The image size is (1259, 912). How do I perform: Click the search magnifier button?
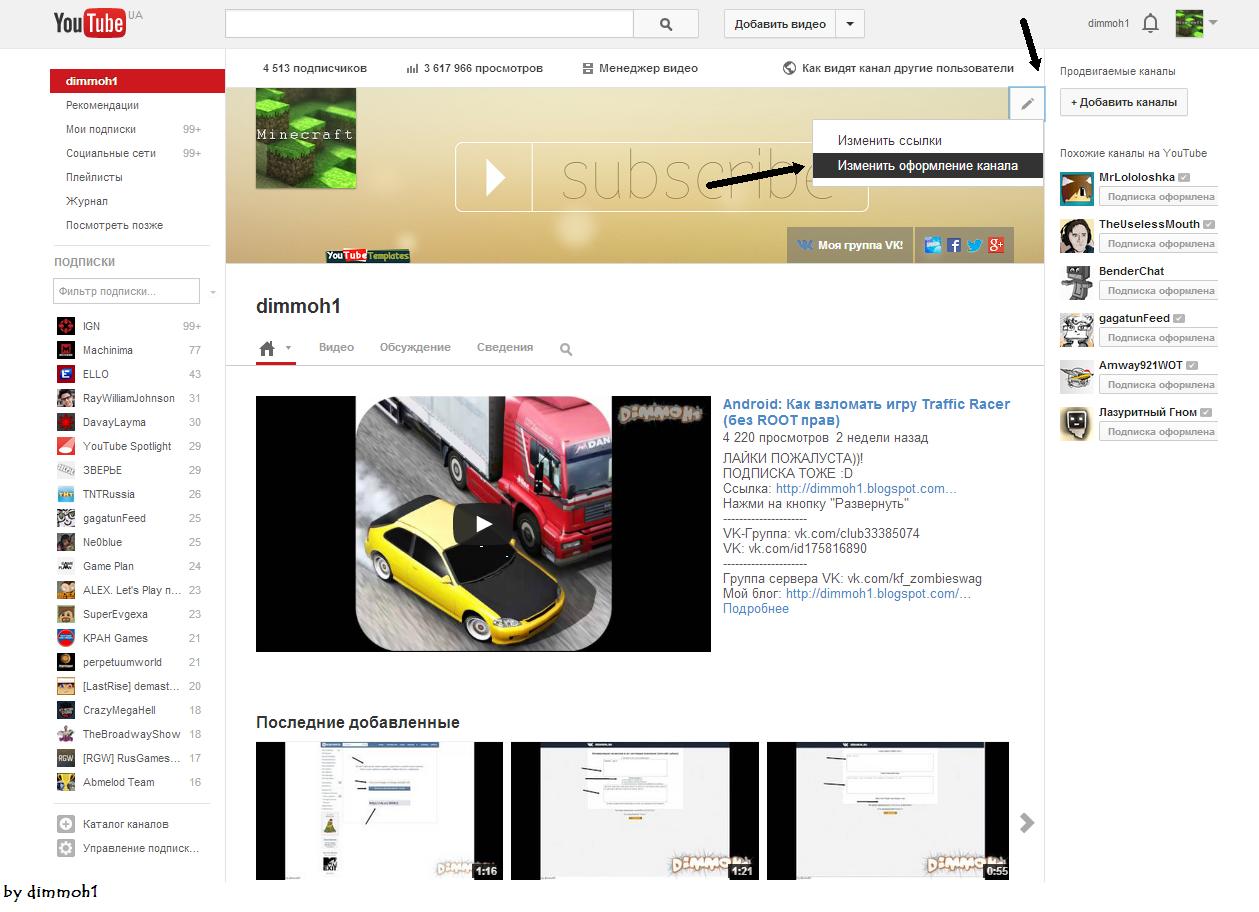tap(667, 24)
